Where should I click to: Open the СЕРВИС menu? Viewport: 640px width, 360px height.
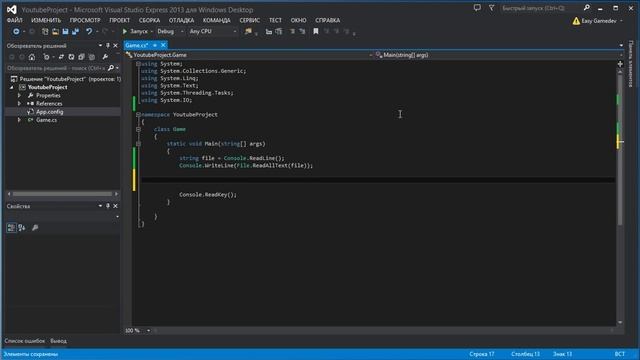tap(249, 20)
